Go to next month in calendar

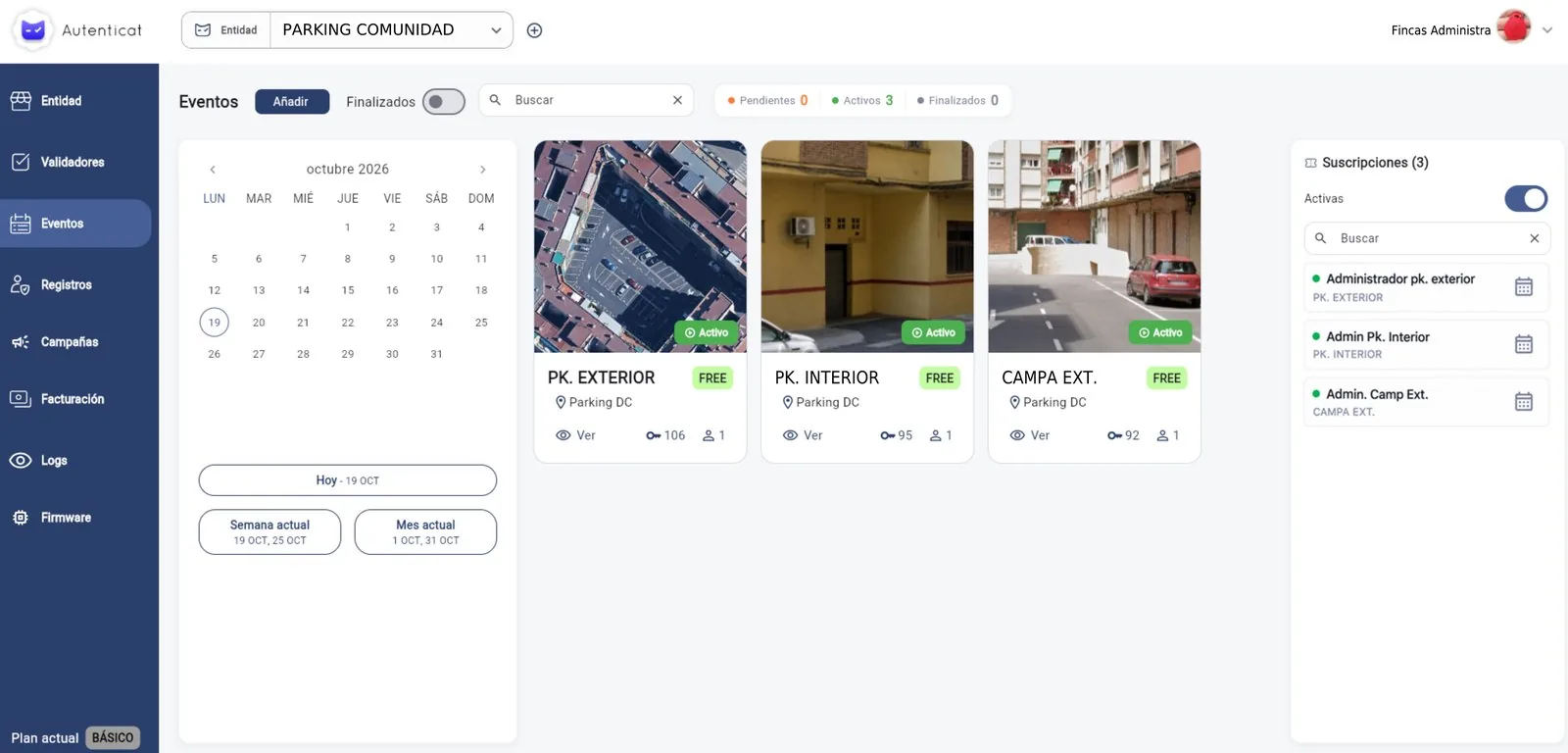(482, 170)
